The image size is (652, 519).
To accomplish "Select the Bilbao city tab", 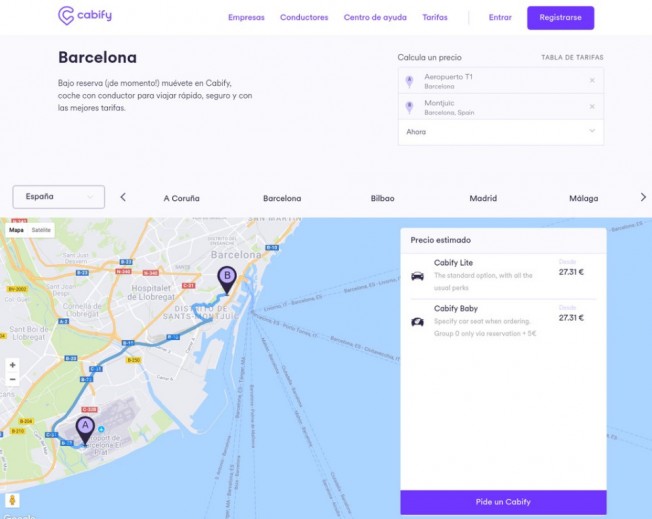I will tap(383, 198).
